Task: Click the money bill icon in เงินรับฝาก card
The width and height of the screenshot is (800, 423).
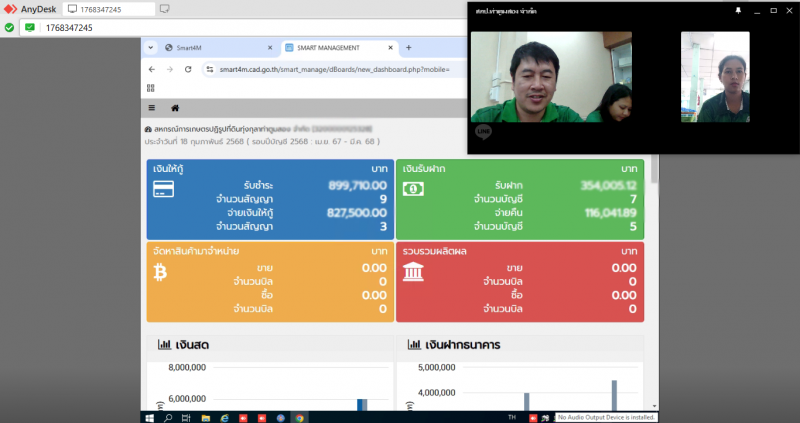Action: [x=413, y=189]
